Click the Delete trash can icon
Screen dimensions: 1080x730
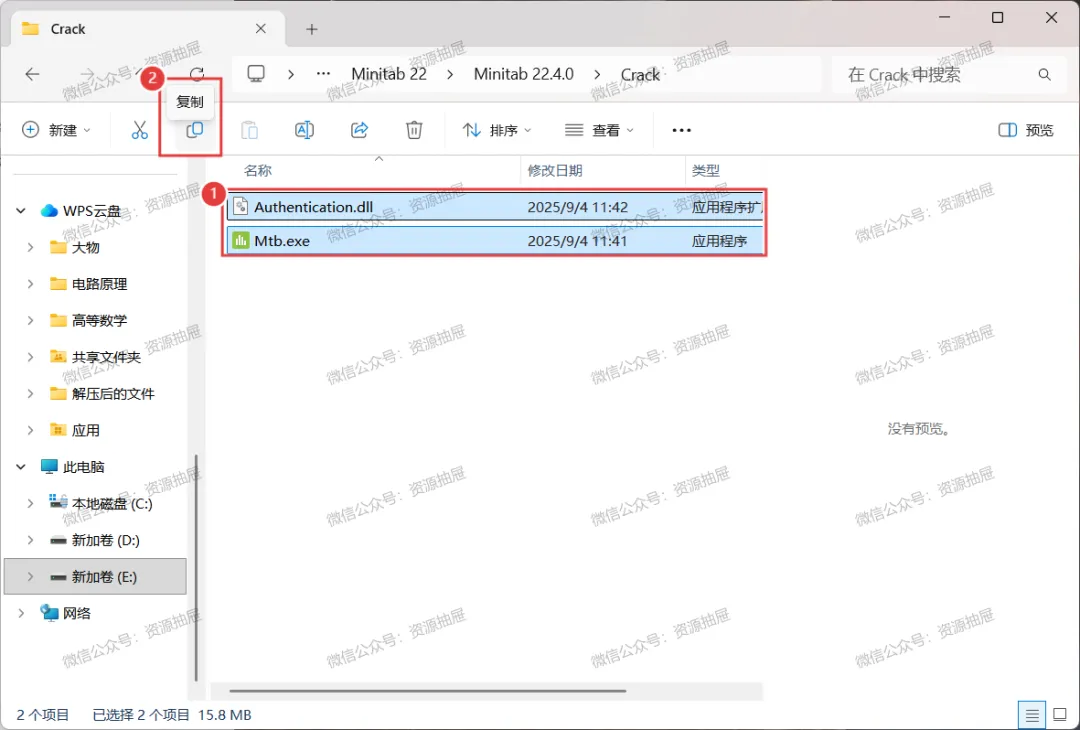(x=414, y=130)
